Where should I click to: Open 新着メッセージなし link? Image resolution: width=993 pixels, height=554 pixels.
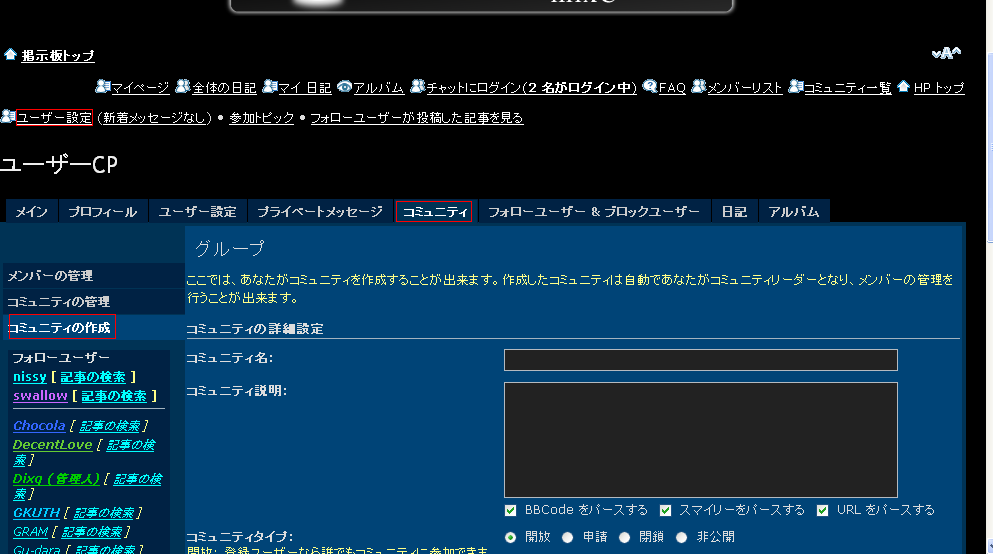click(155, 118)
